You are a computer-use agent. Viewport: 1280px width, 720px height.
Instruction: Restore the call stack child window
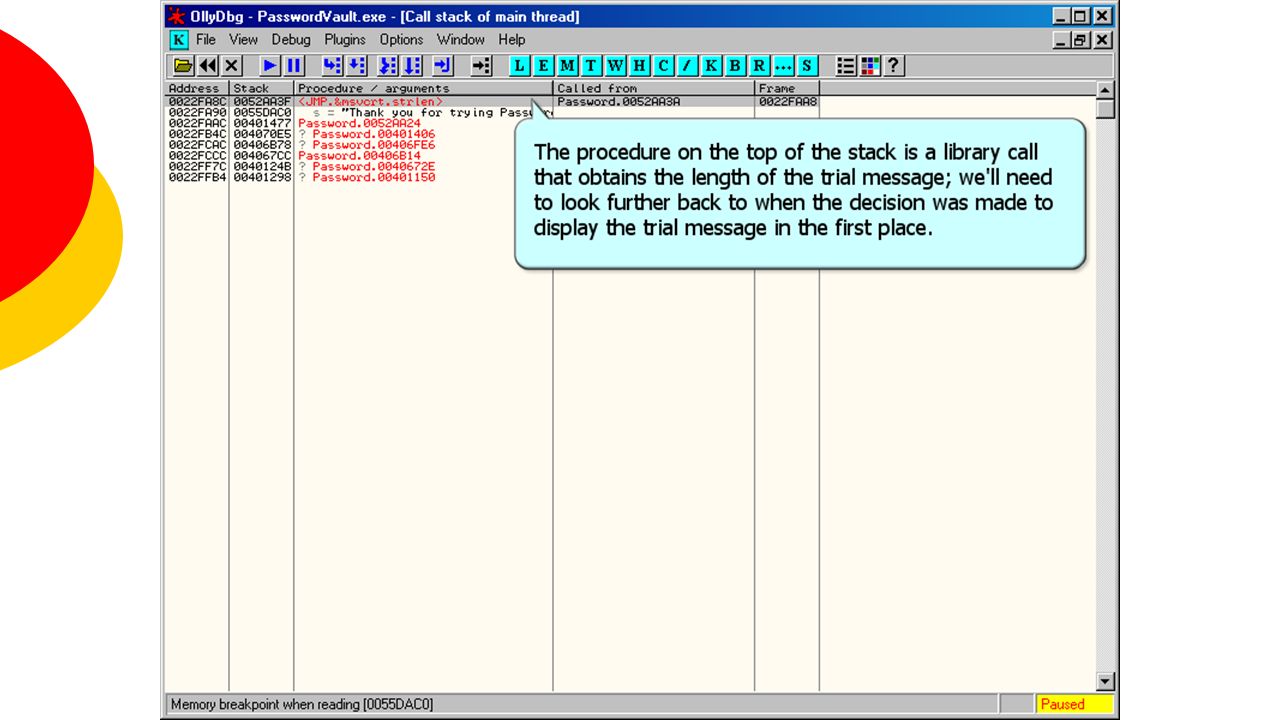(x=1081, y=40)
